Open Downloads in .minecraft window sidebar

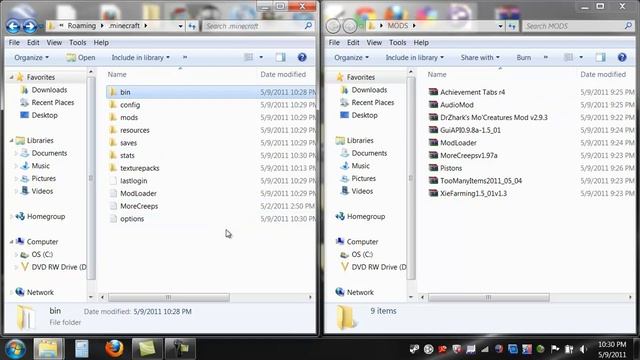(x=49, y=90)
